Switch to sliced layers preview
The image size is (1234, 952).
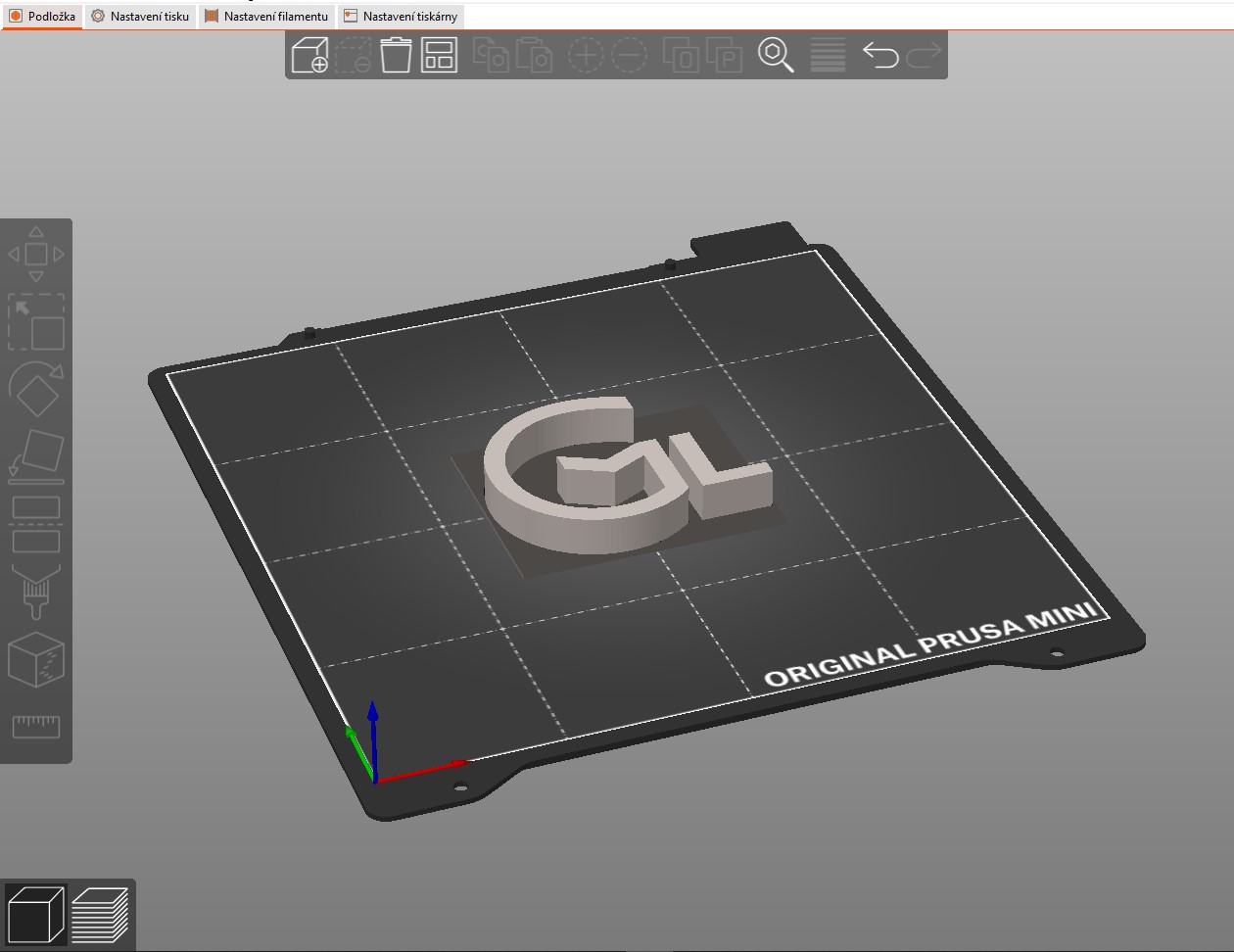click(100, 913)
